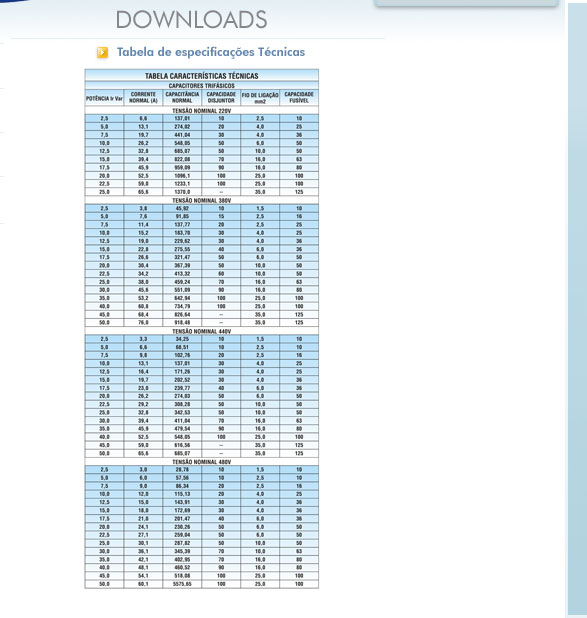Click disjuntor cell '15' in 380V section
This screenshot has height=618, width=587.
coord(221,216)
